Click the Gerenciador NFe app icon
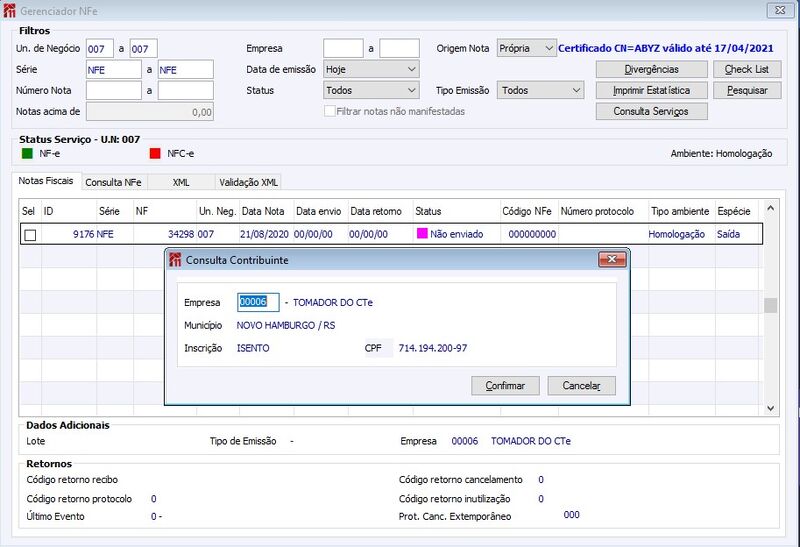Image resolution: width=800 pixels, height=547 pixels. 9,11
